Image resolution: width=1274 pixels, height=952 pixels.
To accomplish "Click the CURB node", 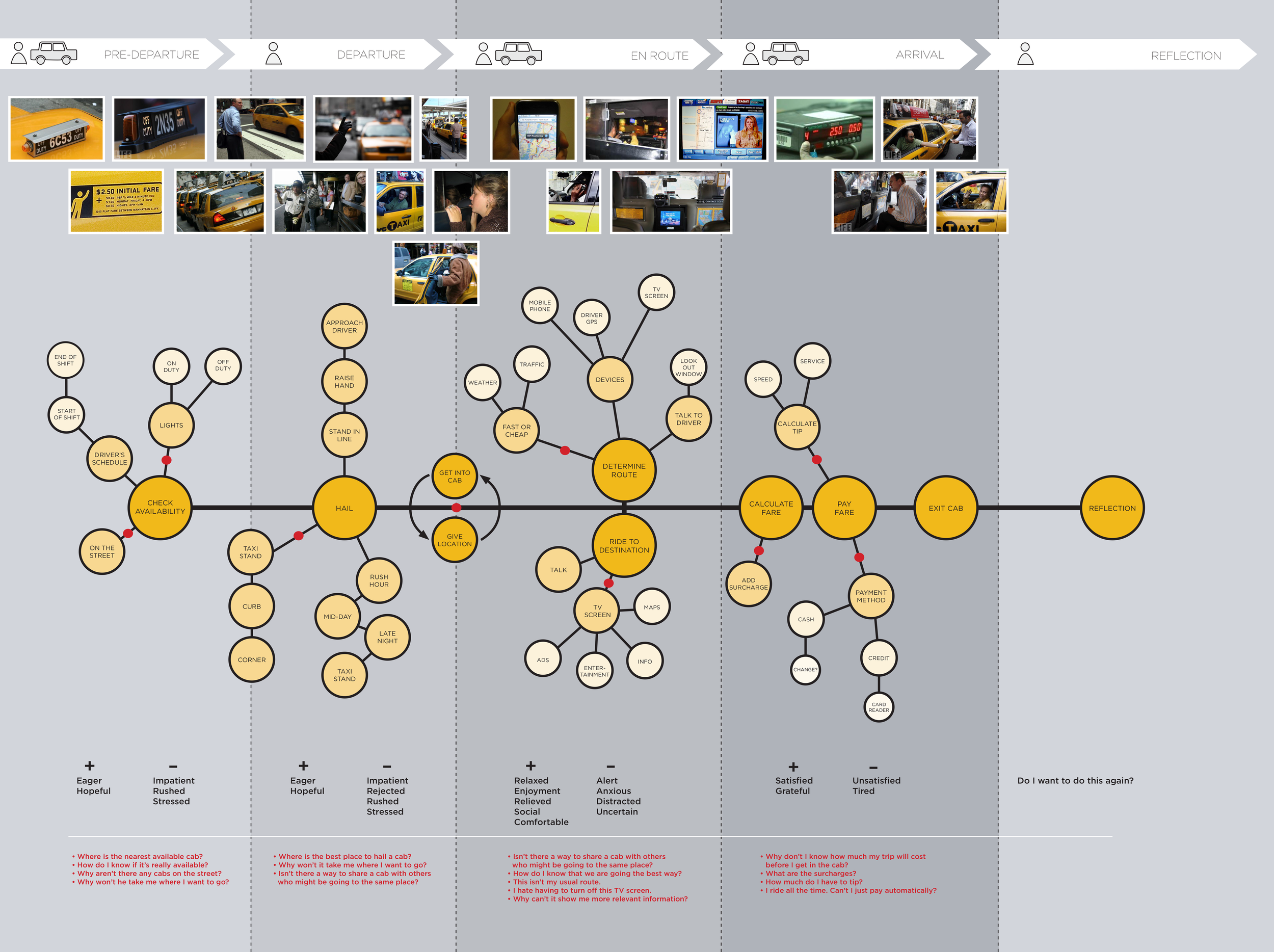I will (x=252, y=606).
